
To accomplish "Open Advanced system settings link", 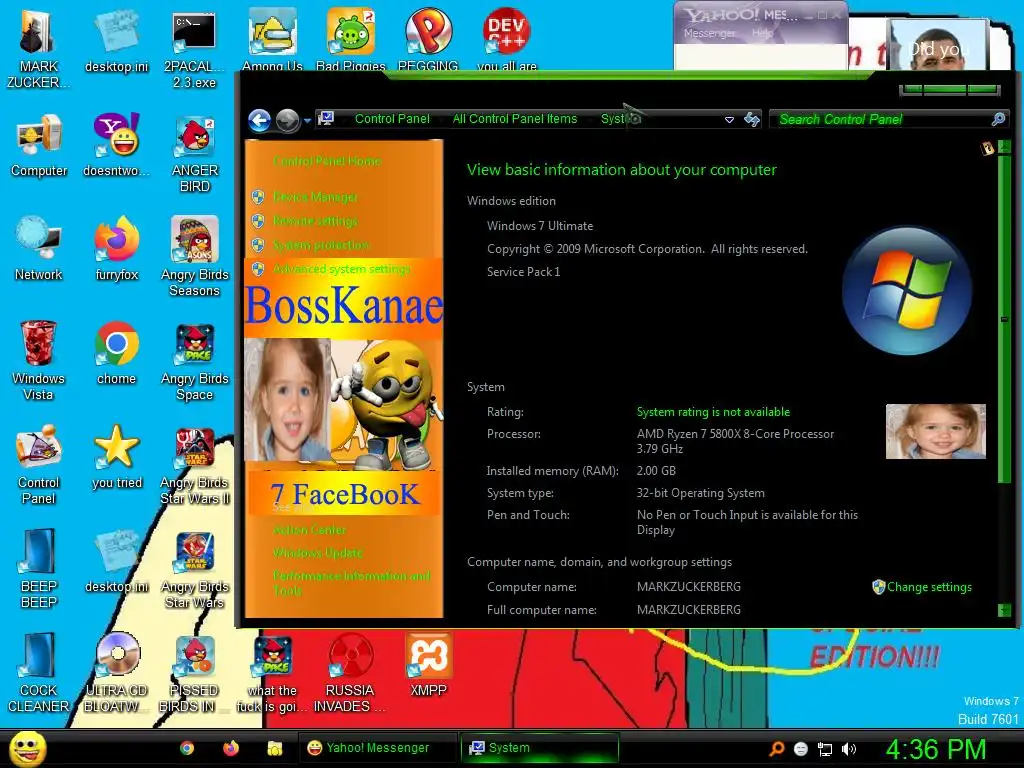I will click(341, 269).
